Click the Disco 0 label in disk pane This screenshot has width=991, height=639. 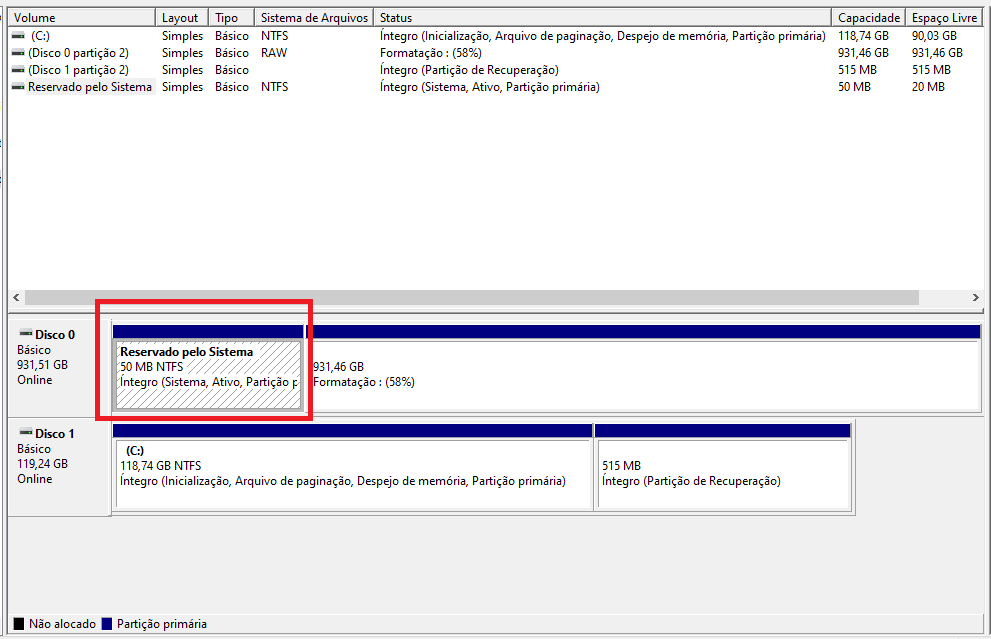pos(55,334)
